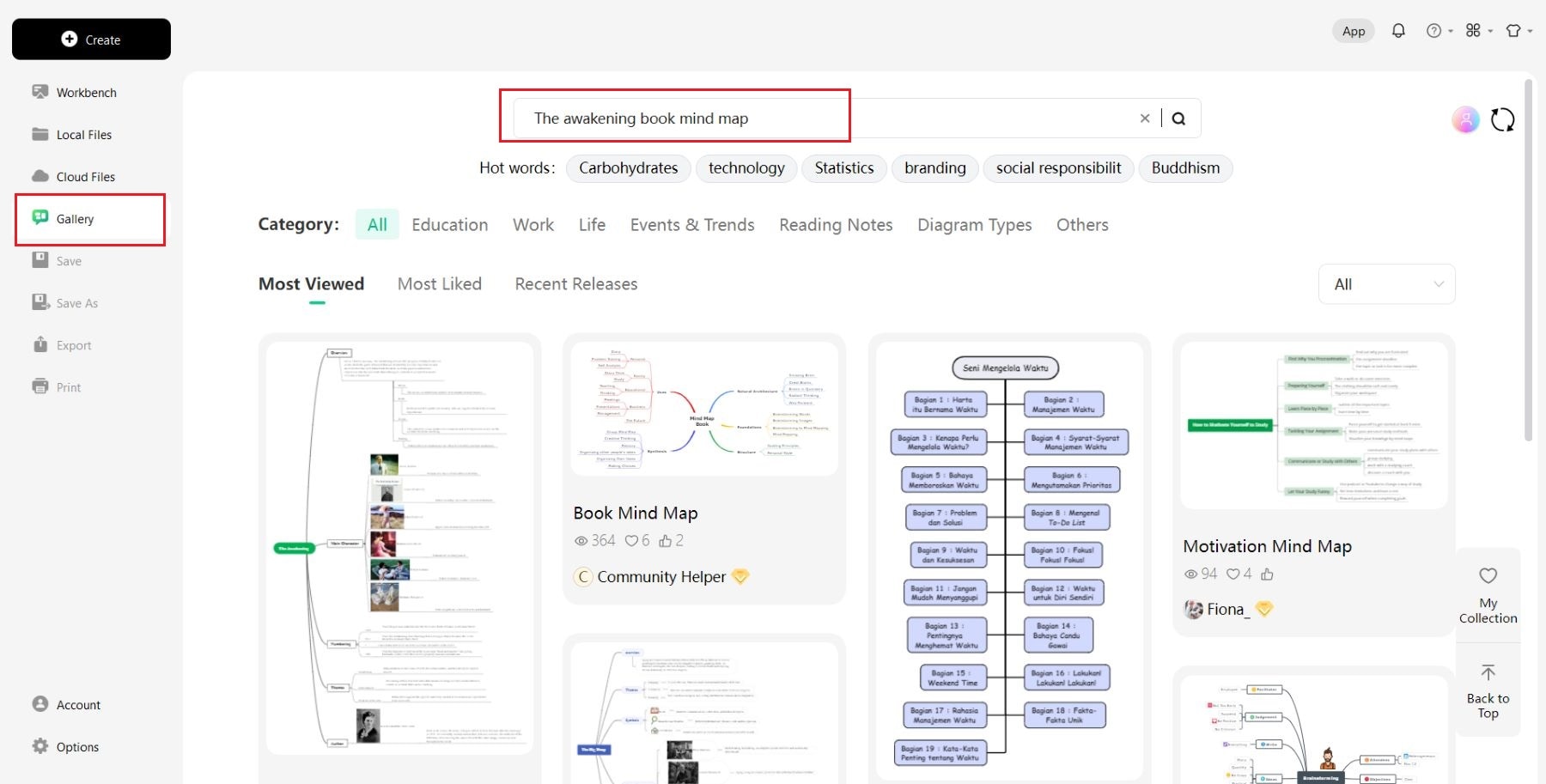
Task: Open the user avatar profile
Action: pyautogui.click(x=1466, y=119)
